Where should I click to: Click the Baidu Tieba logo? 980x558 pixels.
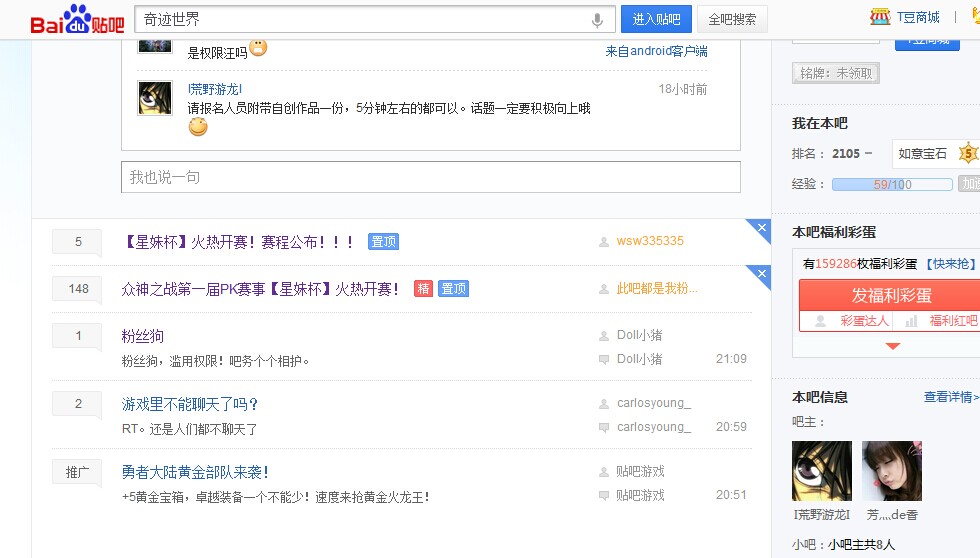pyautogui.click(x=77, y=19)
